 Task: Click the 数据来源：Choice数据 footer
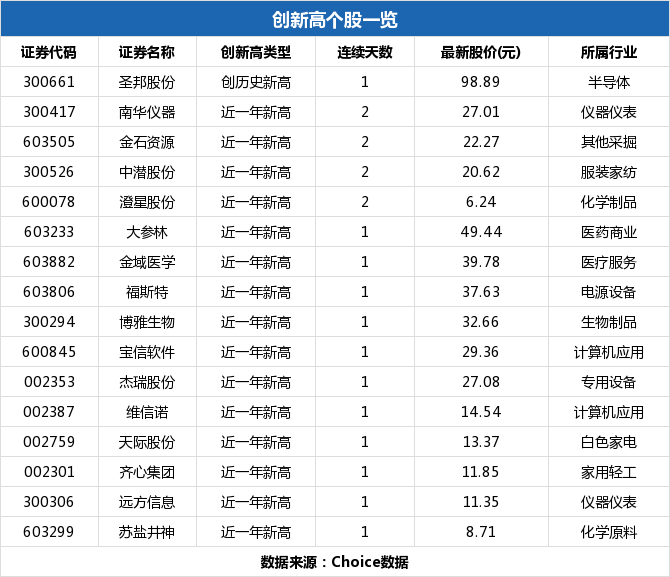tap(335, 562)
